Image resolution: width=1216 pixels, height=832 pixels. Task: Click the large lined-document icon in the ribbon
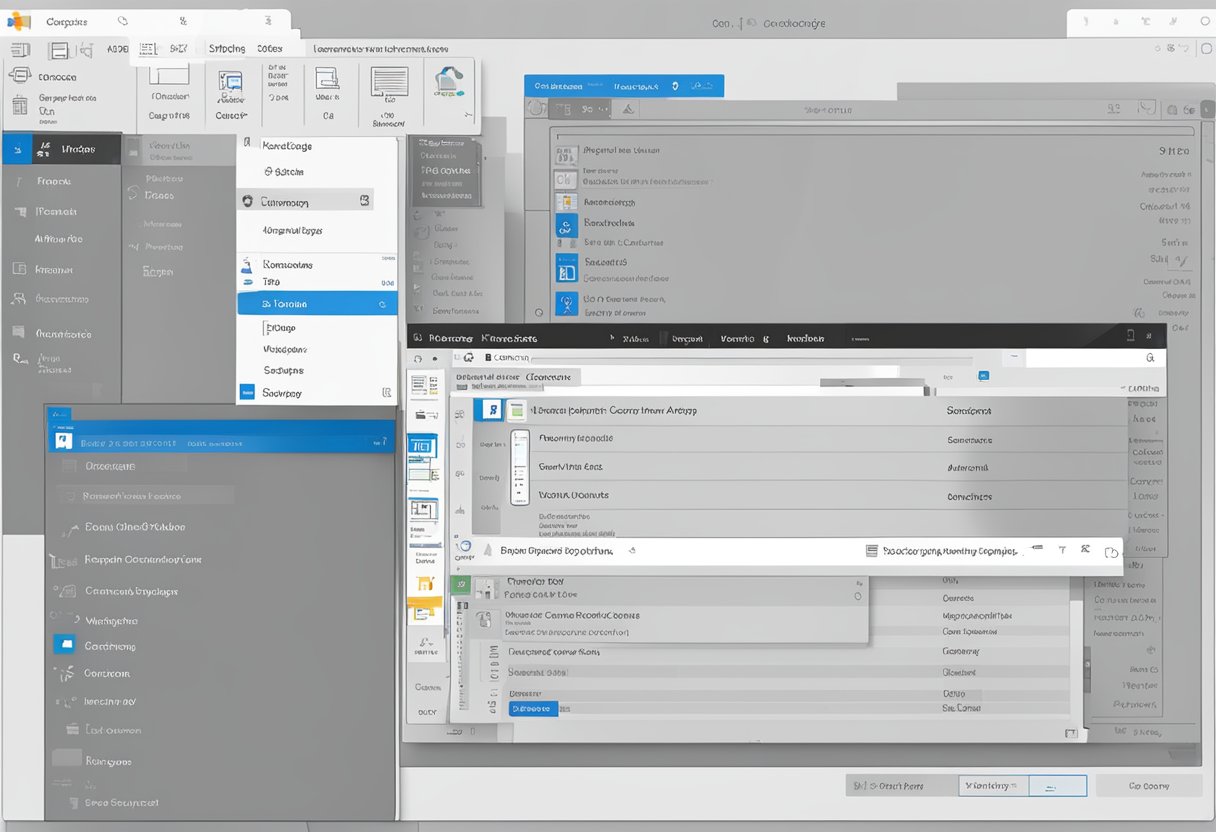tap(389, 82)
